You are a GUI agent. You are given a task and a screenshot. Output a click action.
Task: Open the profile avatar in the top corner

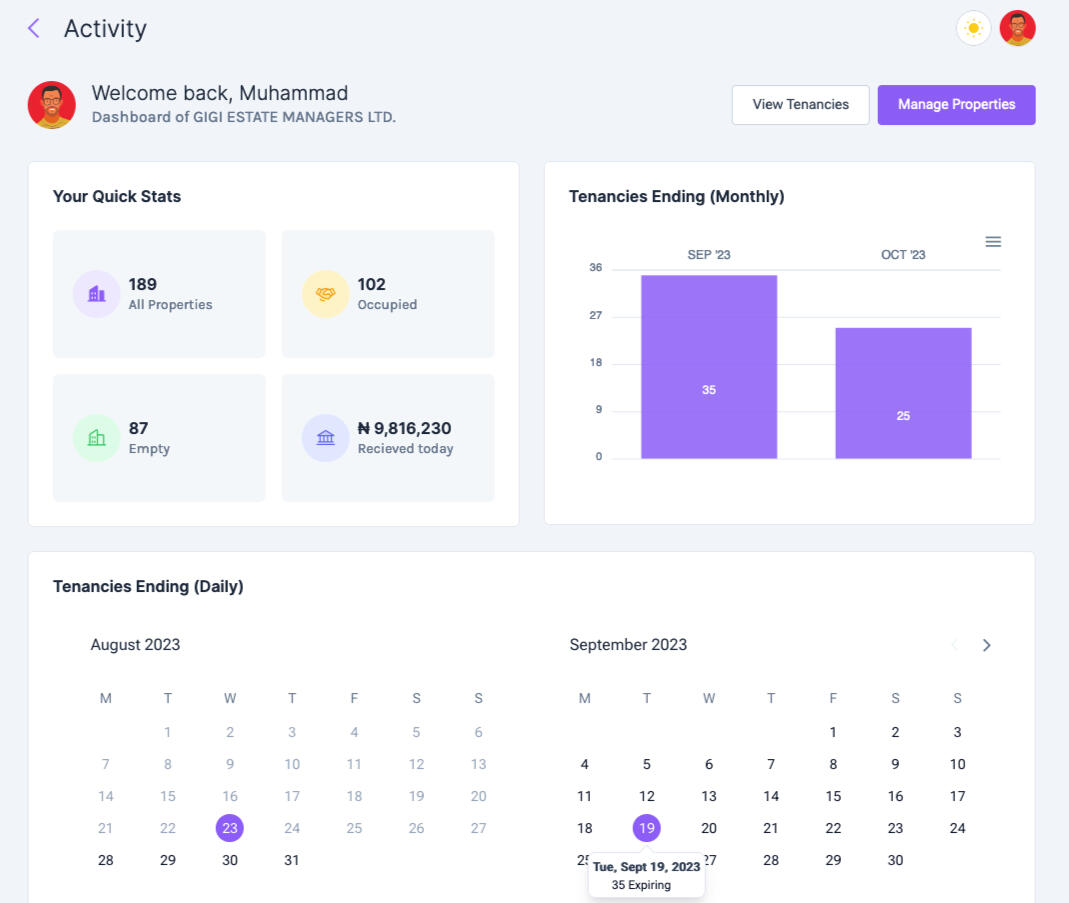1018,28
